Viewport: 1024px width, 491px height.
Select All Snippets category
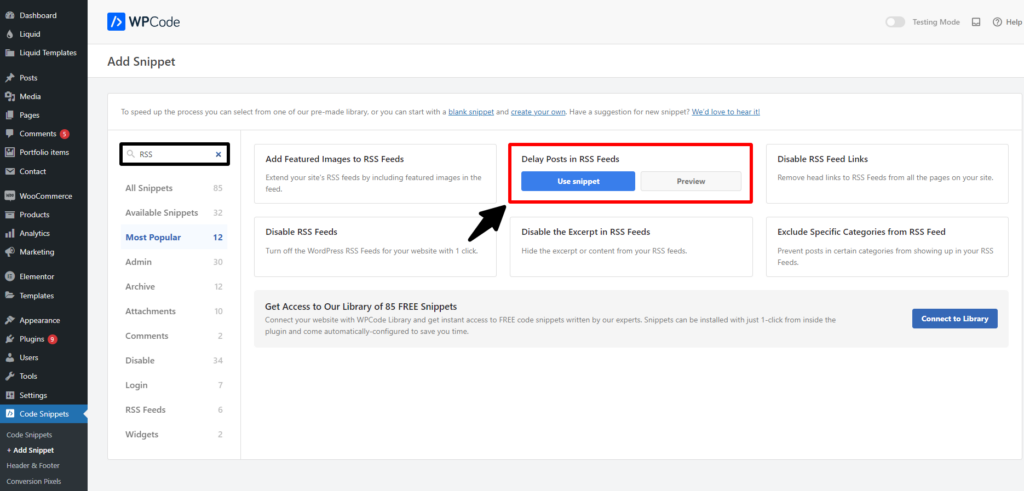[174, 188]
